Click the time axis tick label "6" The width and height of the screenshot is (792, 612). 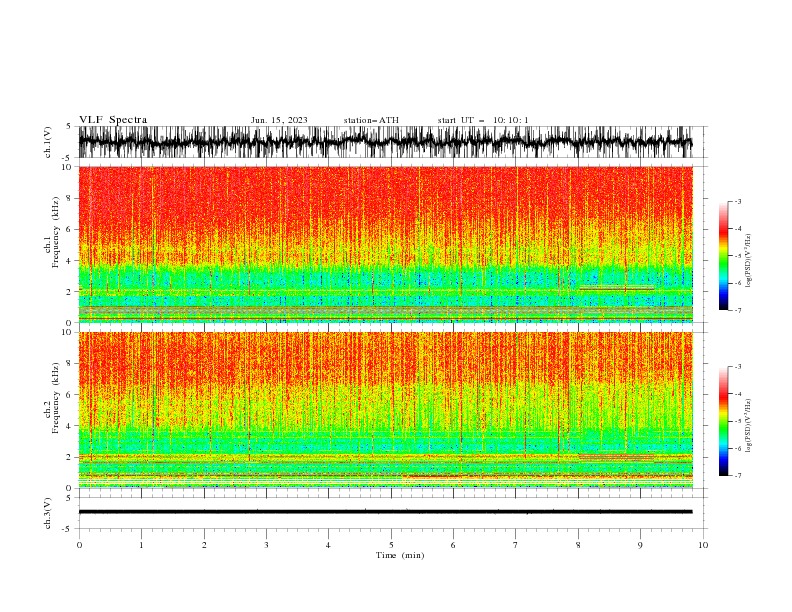tap(453, 545)
